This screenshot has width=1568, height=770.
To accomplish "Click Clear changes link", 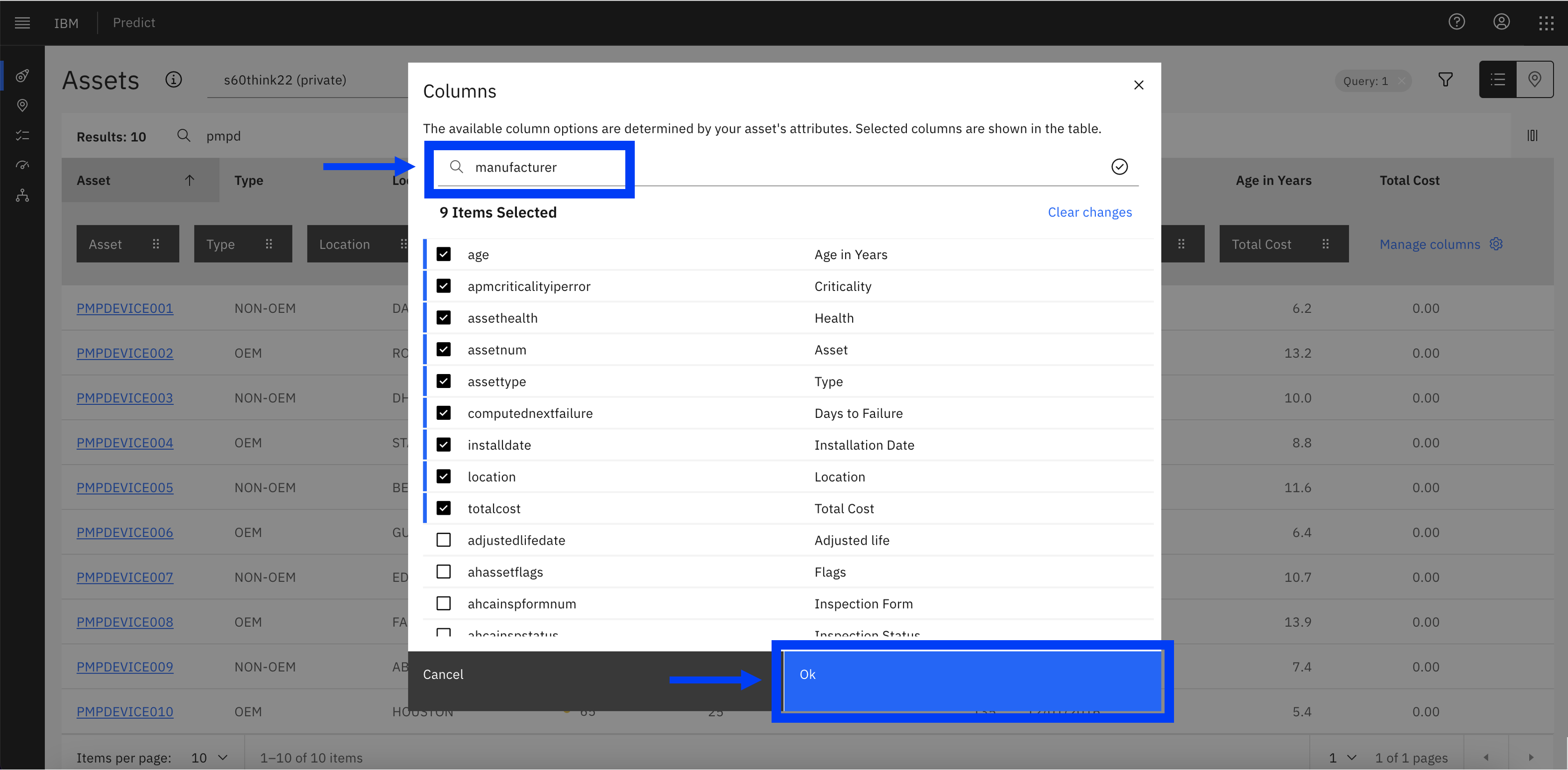I will tap(1089, 212).
